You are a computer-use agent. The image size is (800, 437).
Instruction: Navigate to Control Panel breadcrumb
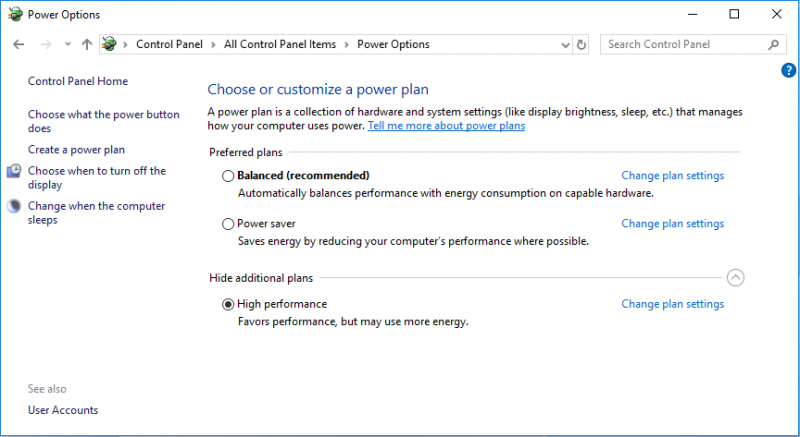click(x=169, y=44)
